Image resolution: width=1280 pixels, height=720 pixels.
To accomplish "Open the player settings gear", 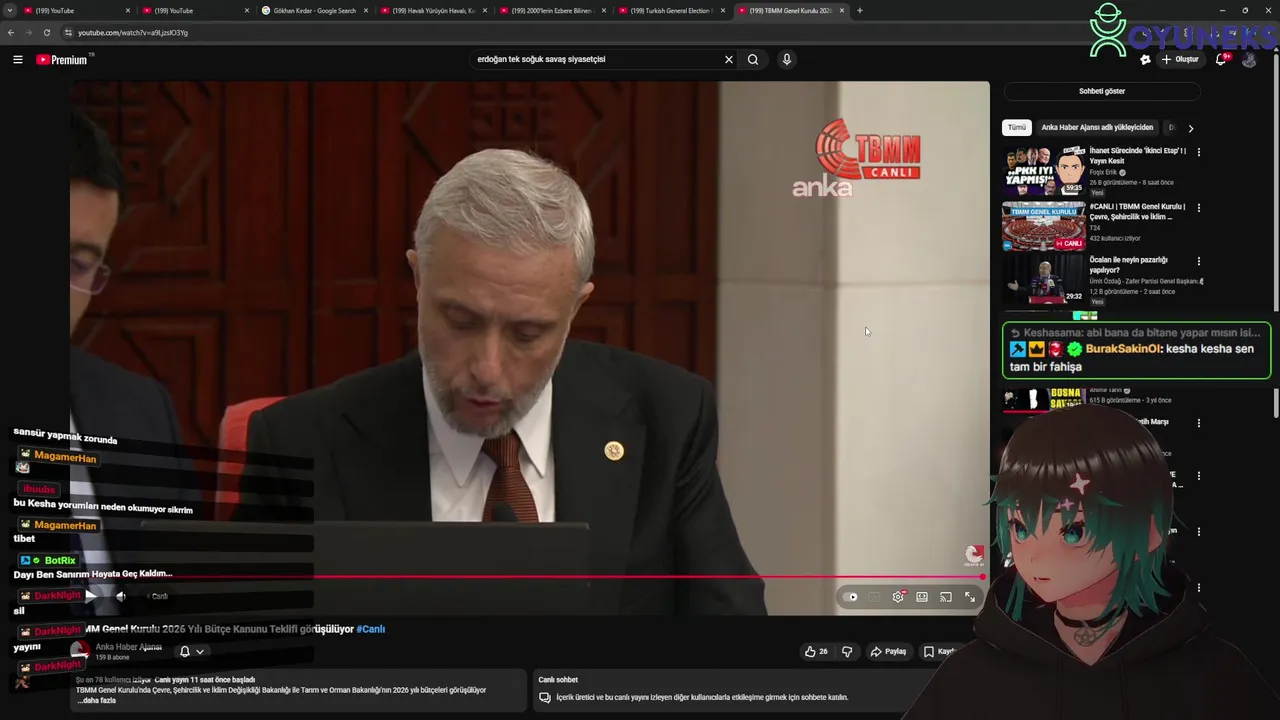I will click(x=898, y=597).
